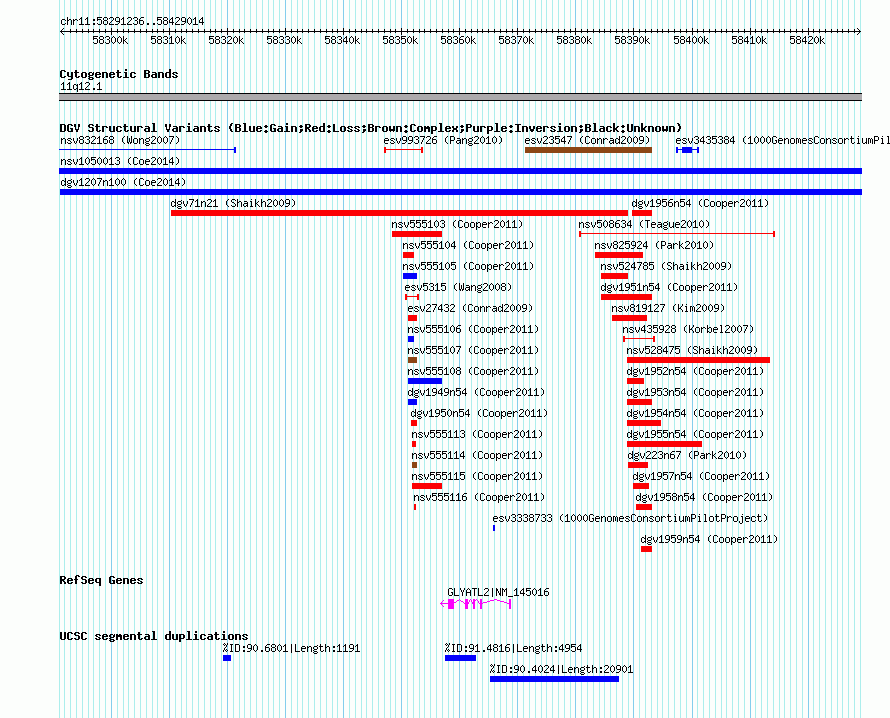Click the 58400k tick on the ruler

point(691,40)
